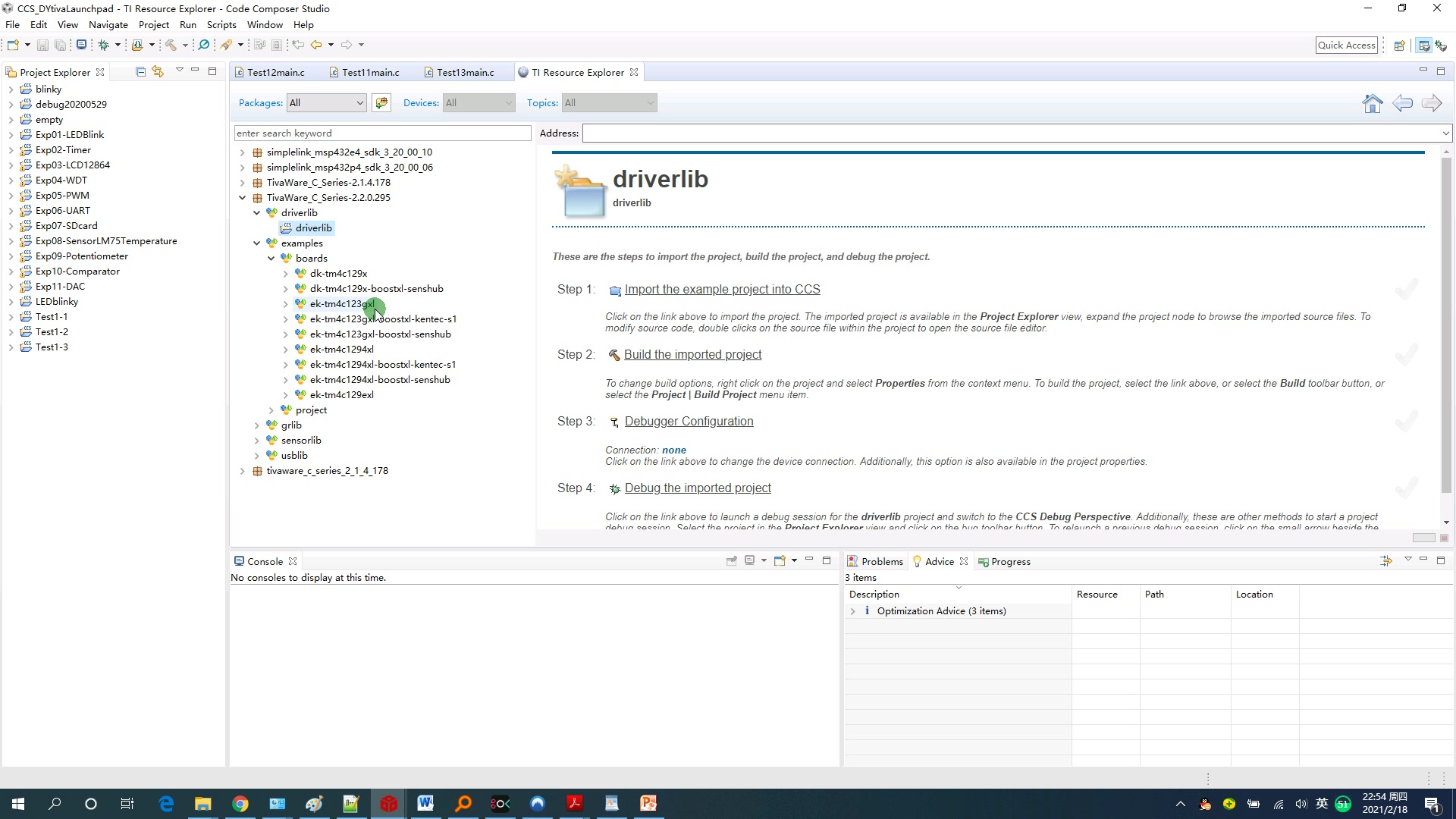Click the Last Edit Location toolbar icon

(x=298, y=45)
